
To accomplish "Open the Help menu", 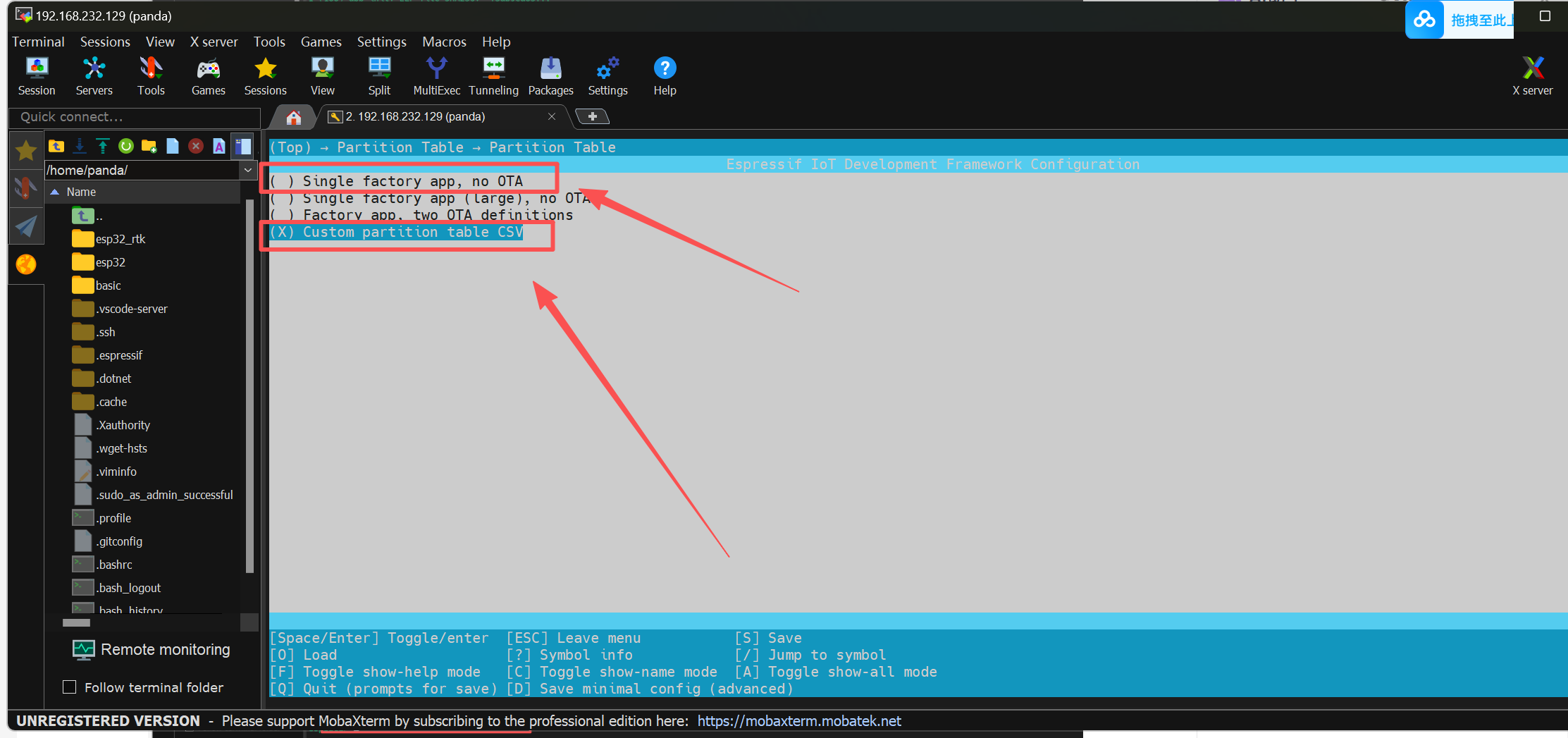I will (496, 42).
